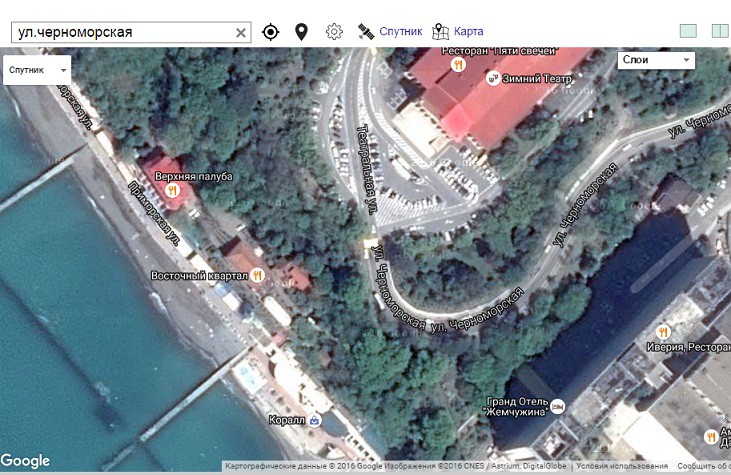Viewport: 731px width, 475px height.
Task: Click the satellite icon in the toolbar
Action: tap(366, 32)
